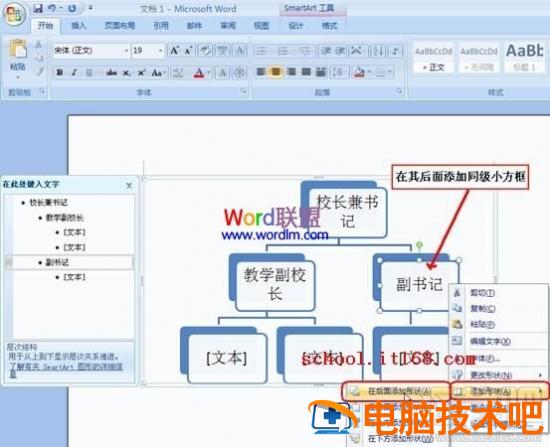Choose 剪切 from context menu

point(498,293)
